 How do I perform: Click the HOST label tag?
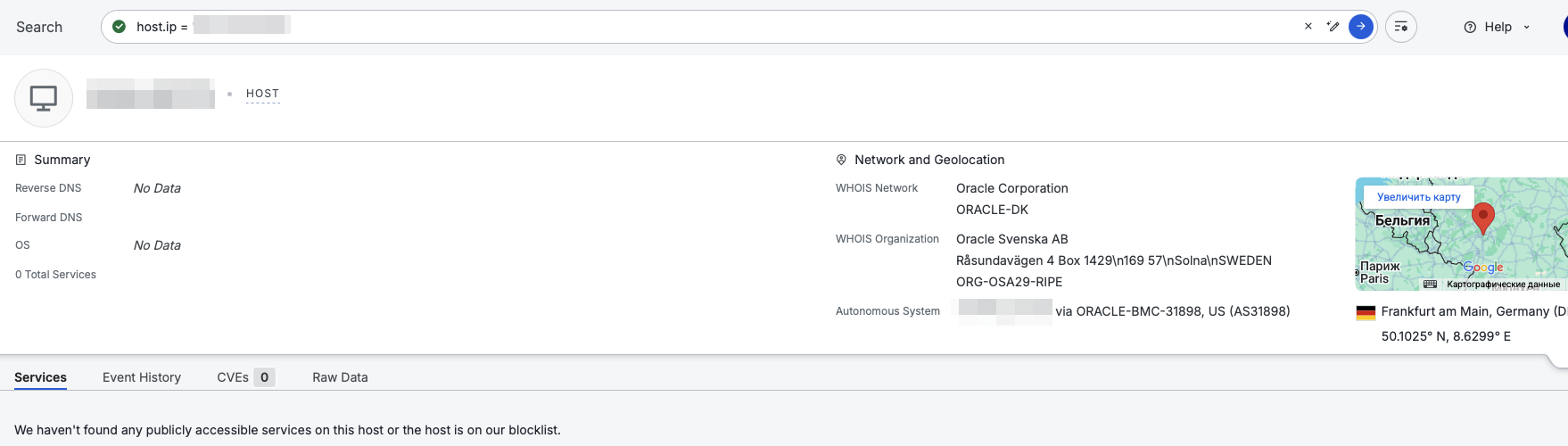[262, 94]
